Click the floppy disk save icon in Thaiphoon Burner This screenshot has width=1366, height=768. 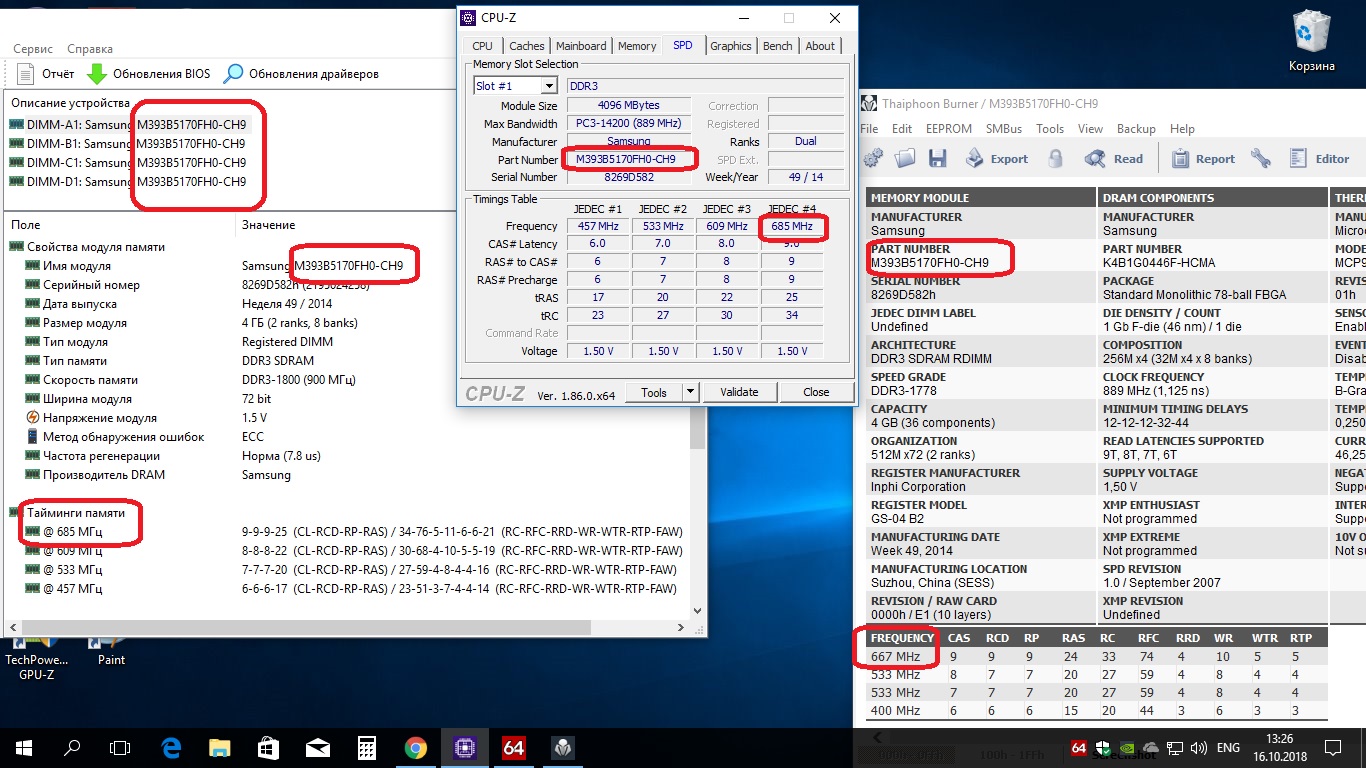[x=937, y=158]
